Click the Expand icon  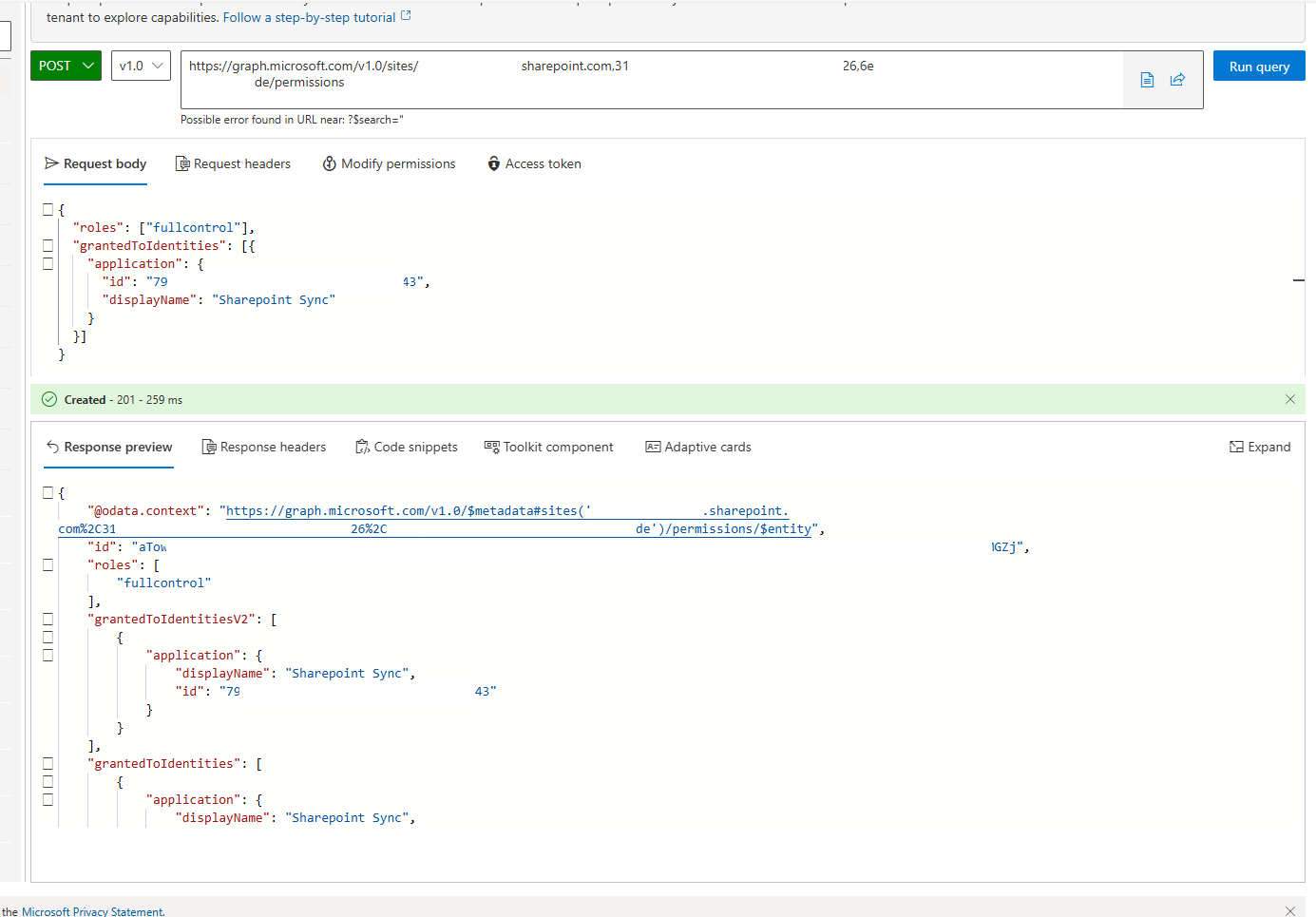click(x=1236, y=447)
